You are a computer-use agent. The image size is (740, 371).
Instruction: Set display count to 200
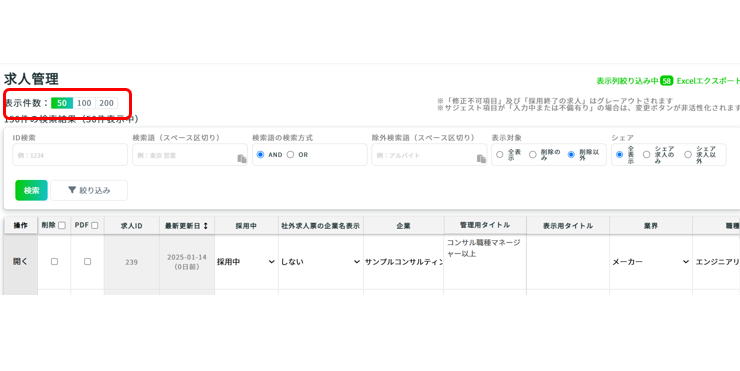(x=107, y=103)
